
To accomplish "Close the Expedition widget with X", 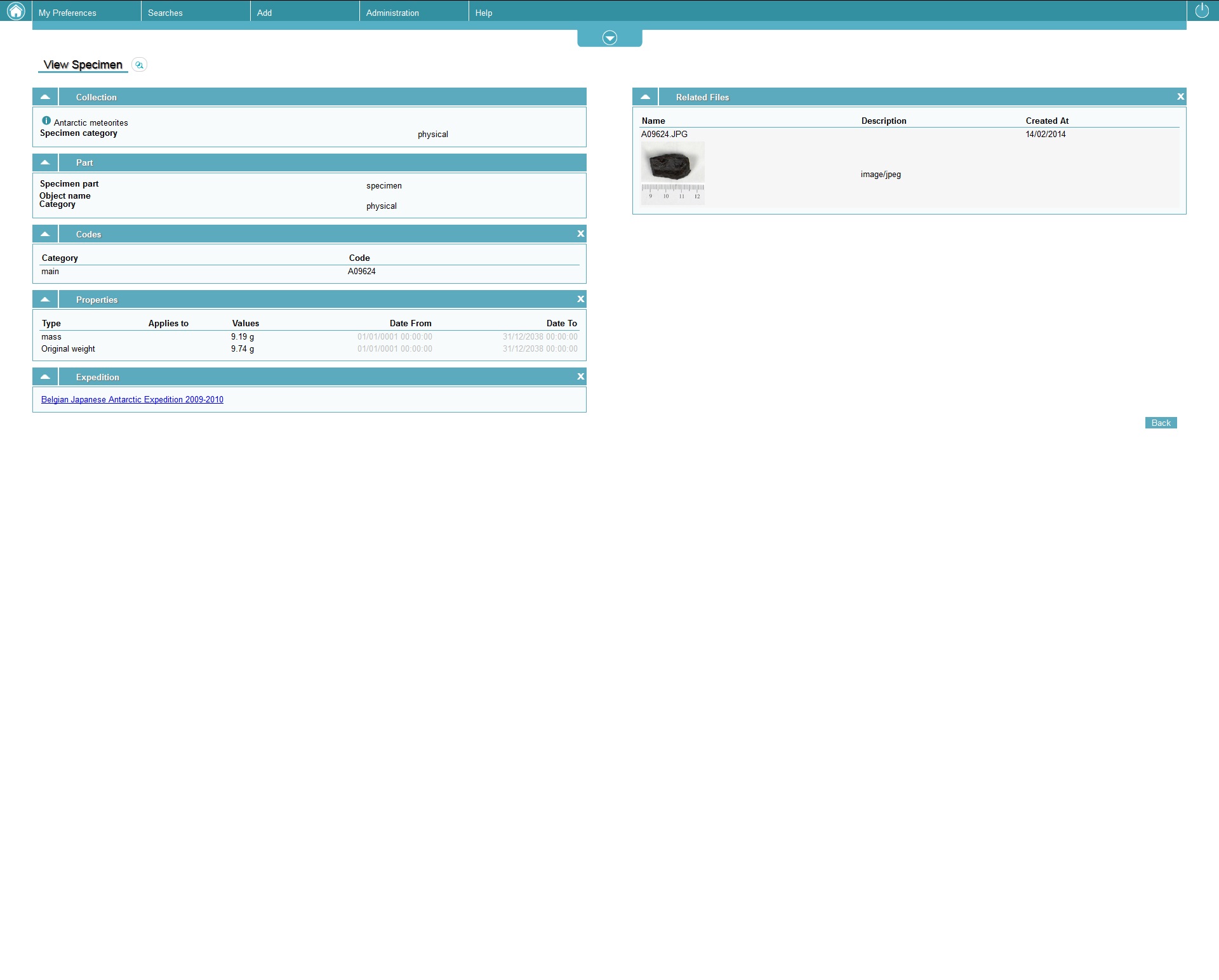I will tap(580, 376).
